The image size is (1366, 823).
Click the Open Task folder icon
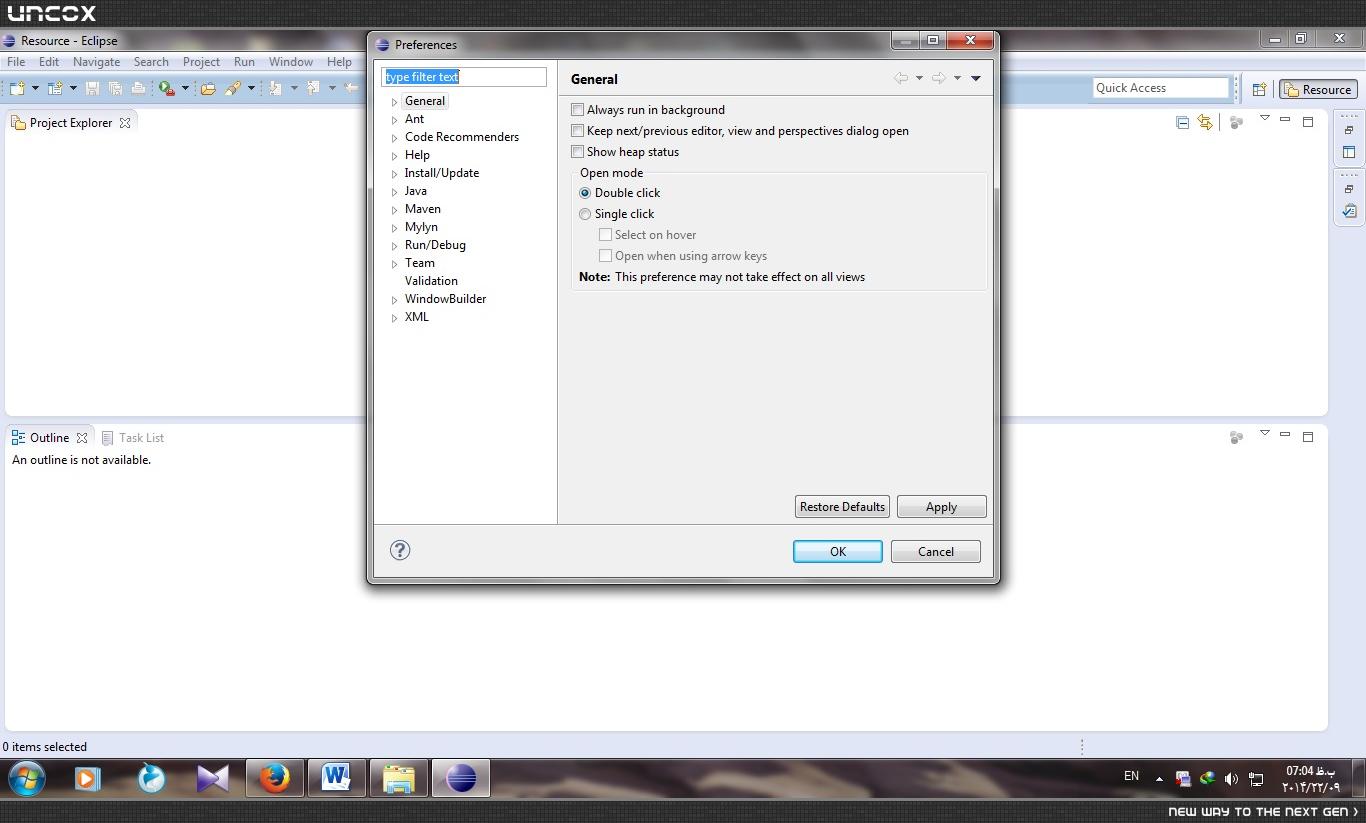tap(208, 88)
